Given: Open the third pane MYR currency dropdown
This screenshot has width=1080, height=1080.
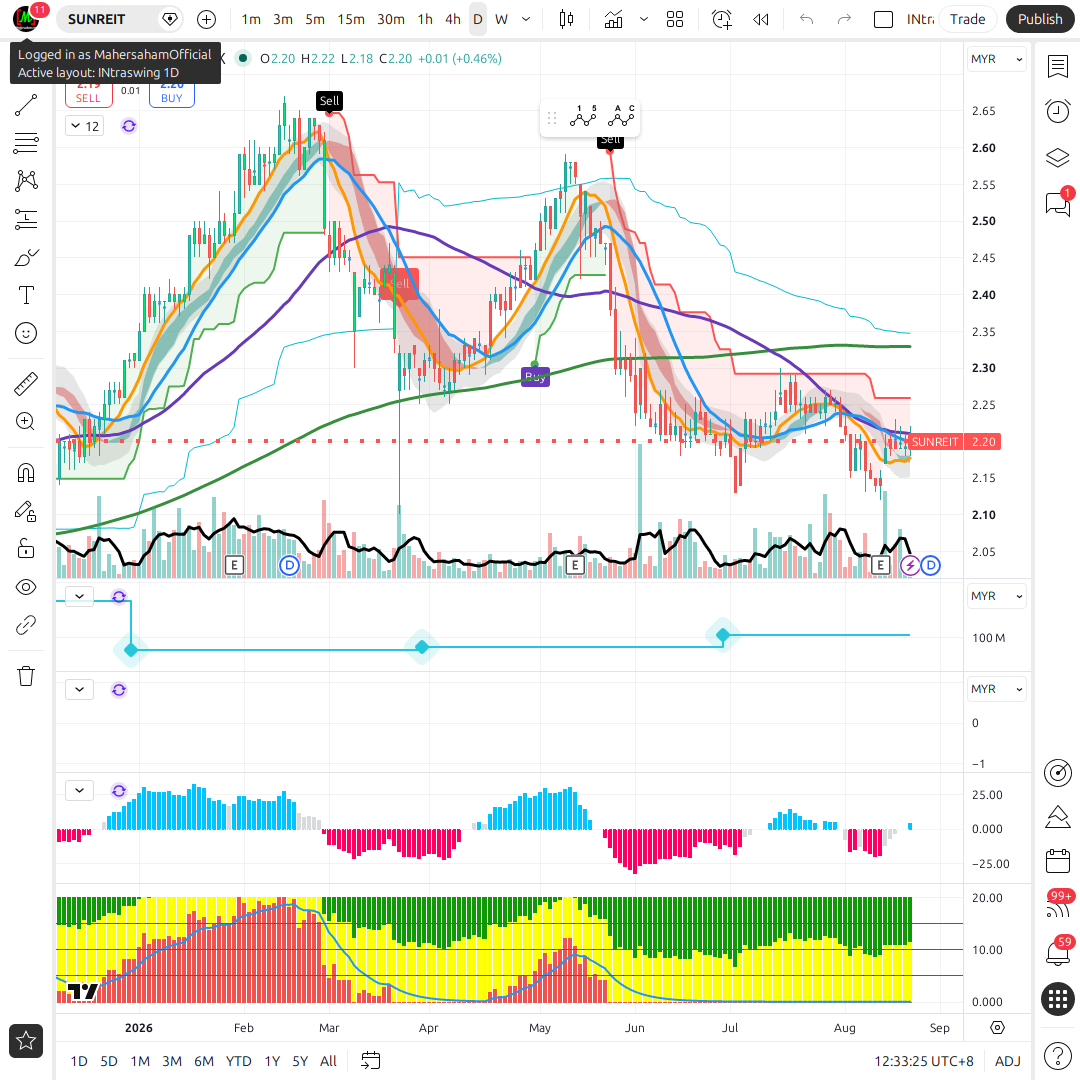Looking at the screenshot, I should click(x=996, y=689).
